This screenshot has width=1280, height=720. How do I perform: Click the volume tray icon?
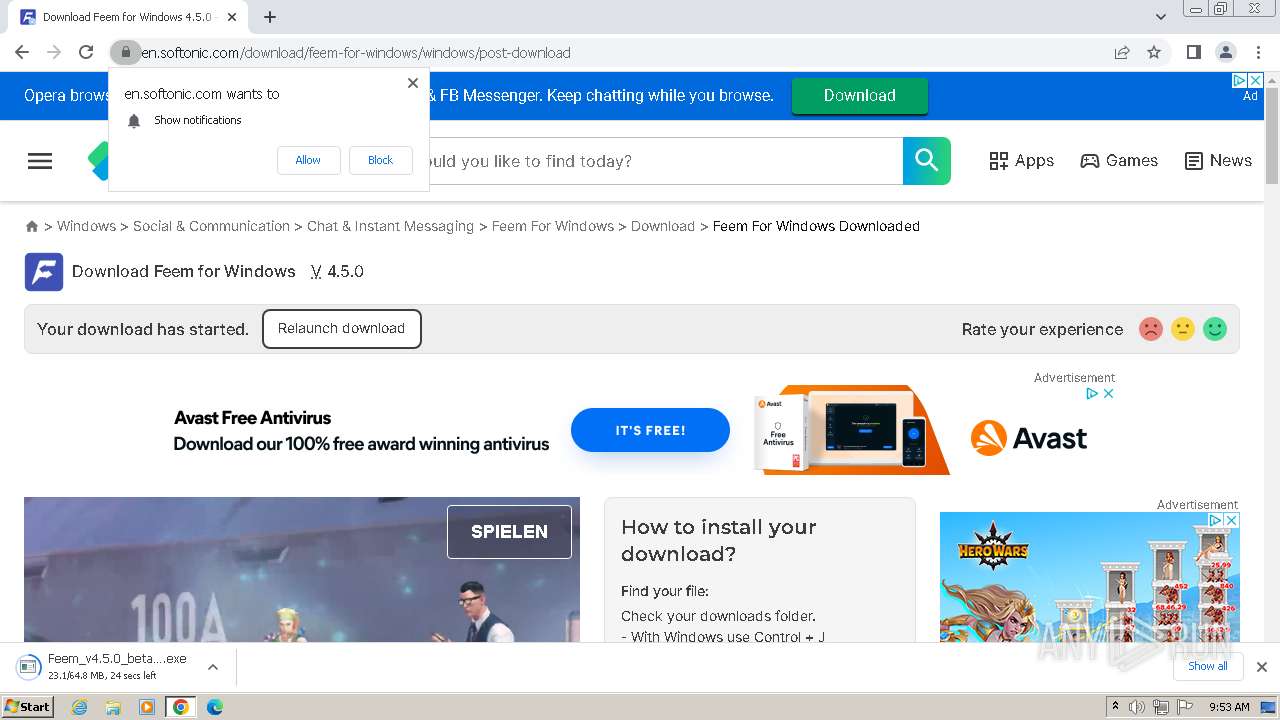click(x=1138, y=707)
